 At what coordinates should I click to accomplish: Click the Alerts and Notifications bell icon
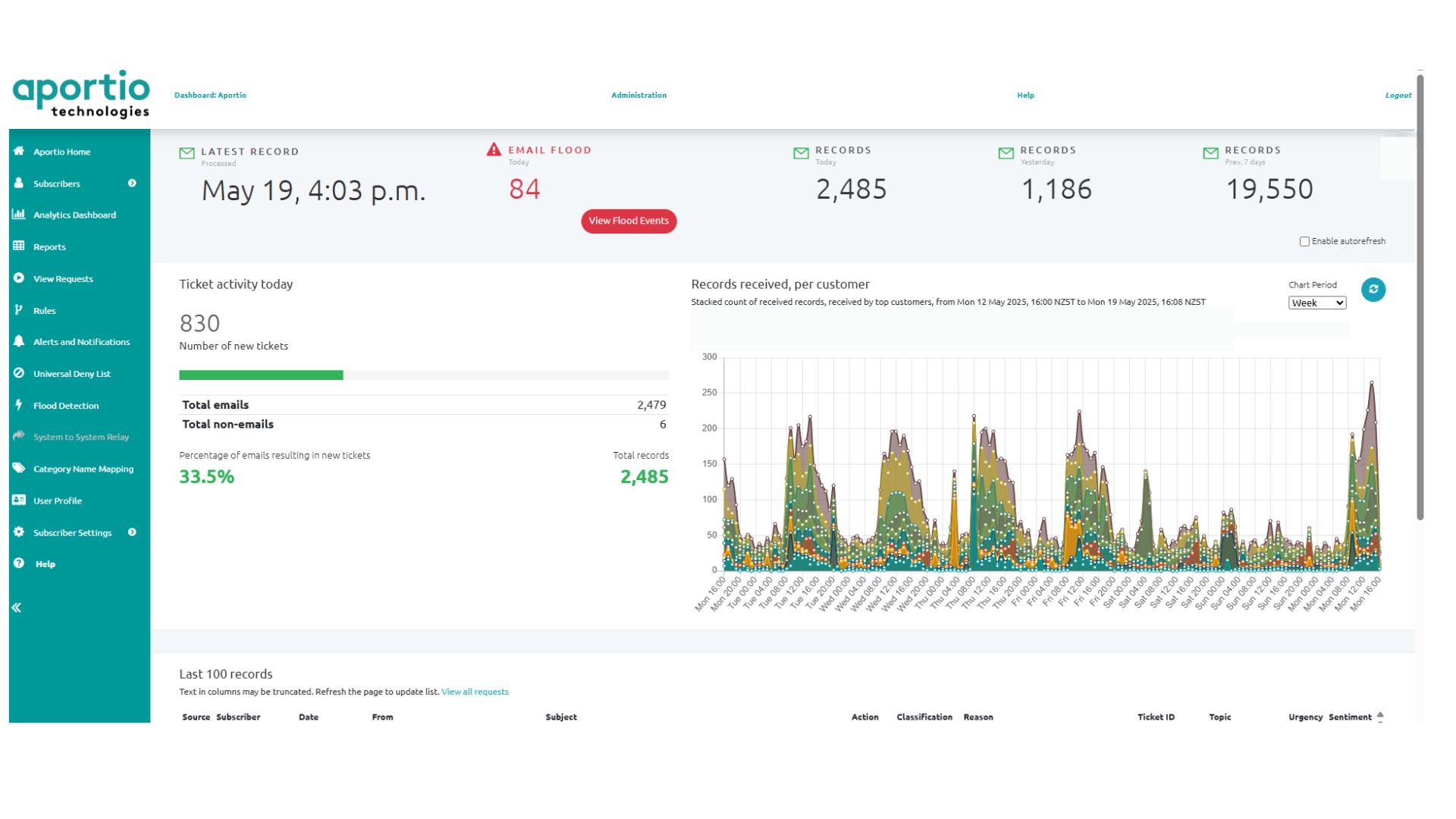tap(19, 341)
